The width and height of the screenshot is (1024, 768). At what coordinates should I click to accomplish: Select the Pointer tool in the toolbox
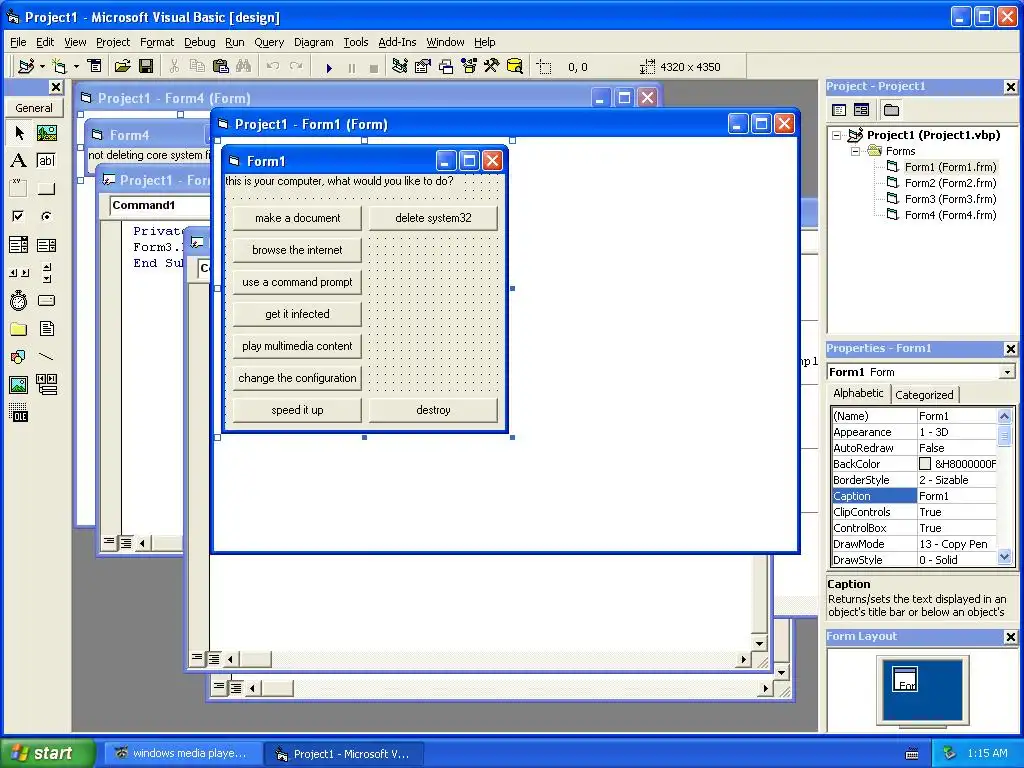point(19,133)
